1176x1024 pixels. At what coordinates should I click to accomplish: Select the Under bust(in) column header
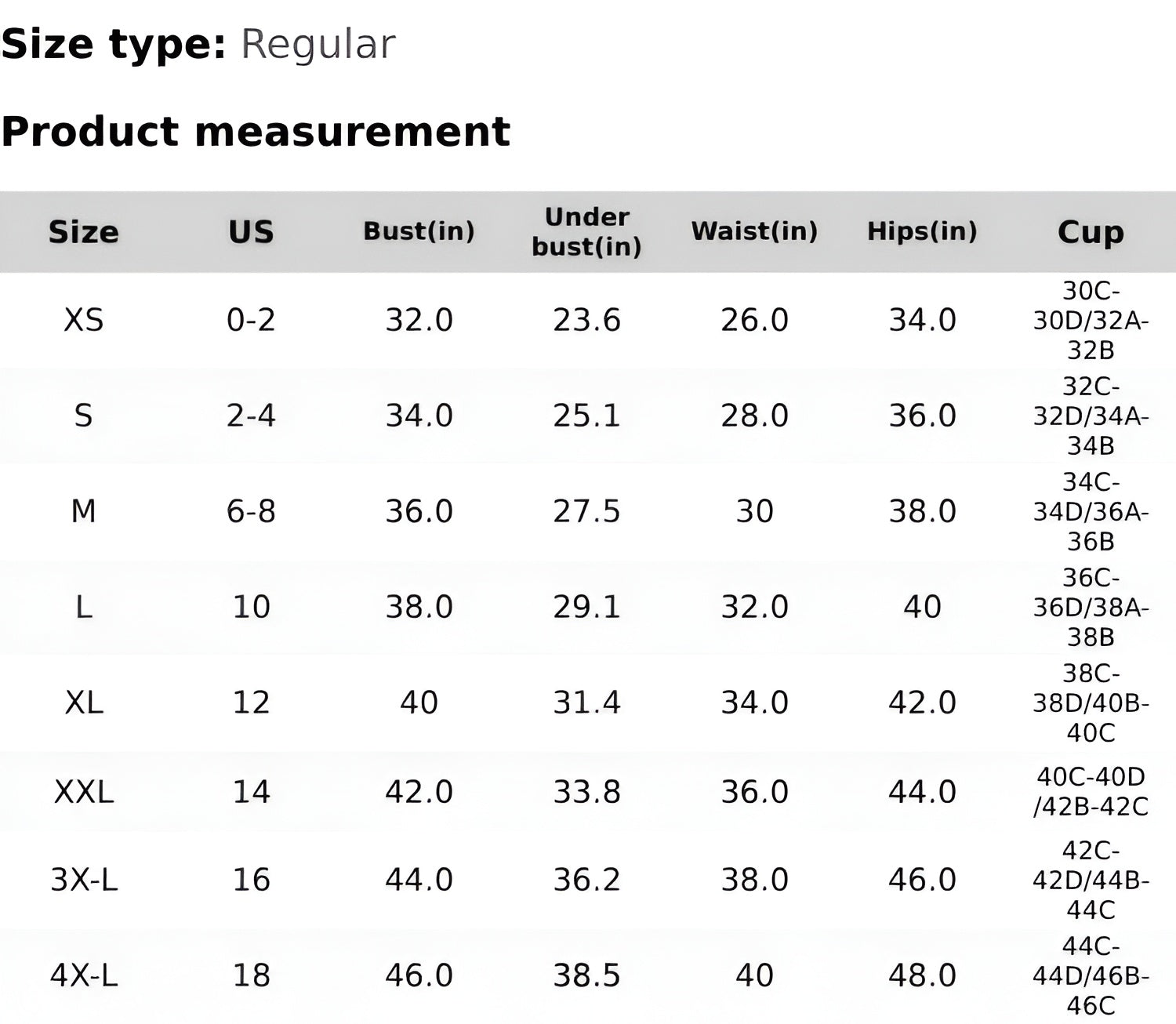click(586, 231)
